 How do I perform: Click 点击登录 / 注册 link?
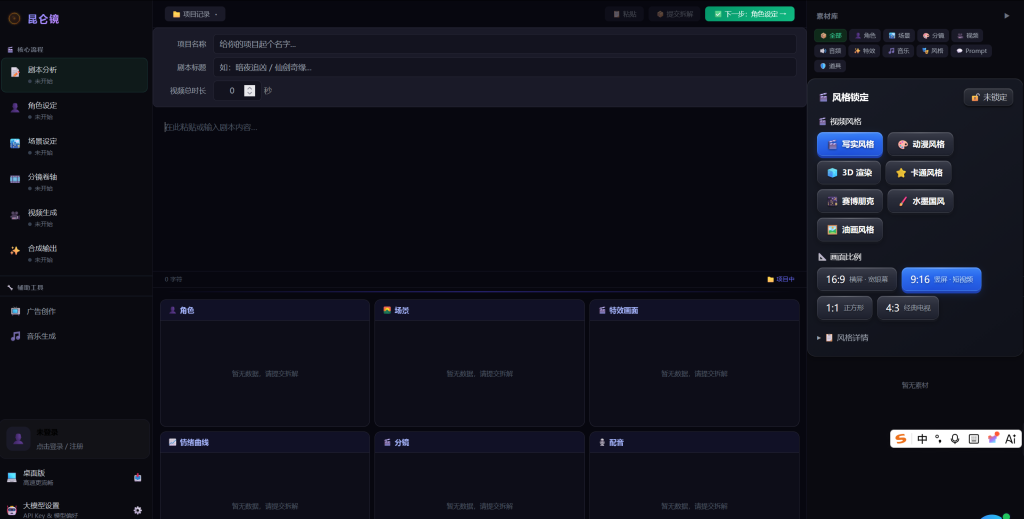coord(59,447)
